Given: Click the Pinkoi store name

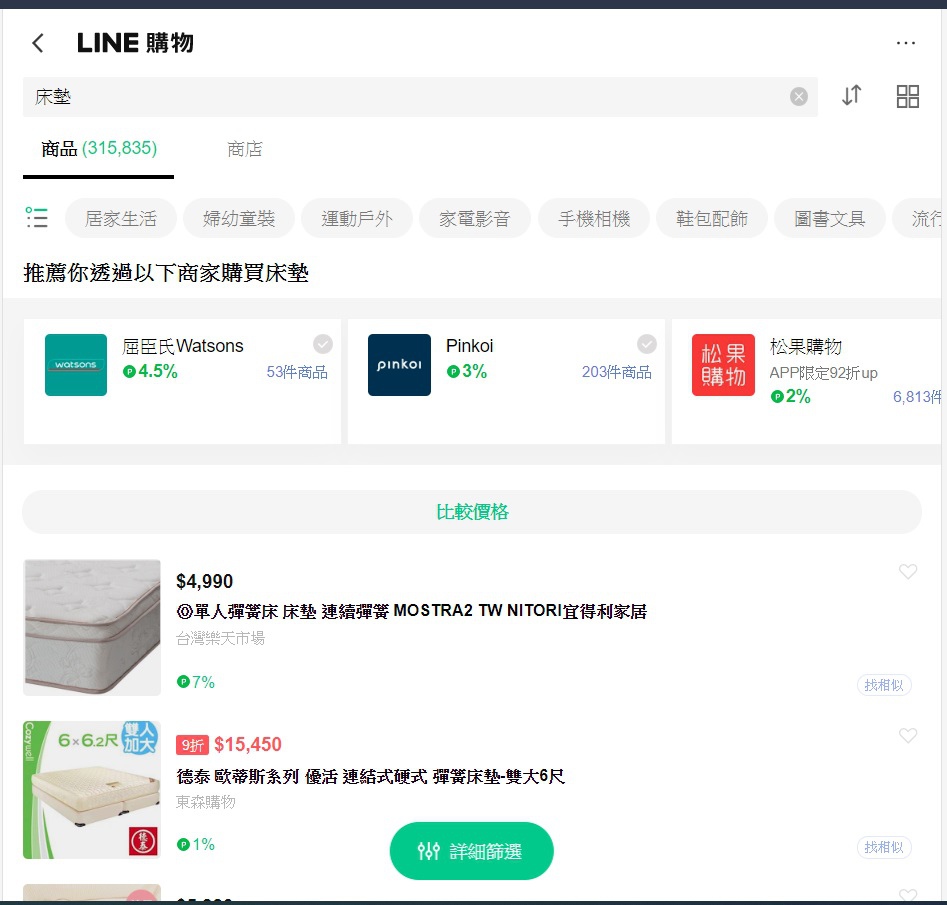Looking at the screenshot, I should point(469,346).
